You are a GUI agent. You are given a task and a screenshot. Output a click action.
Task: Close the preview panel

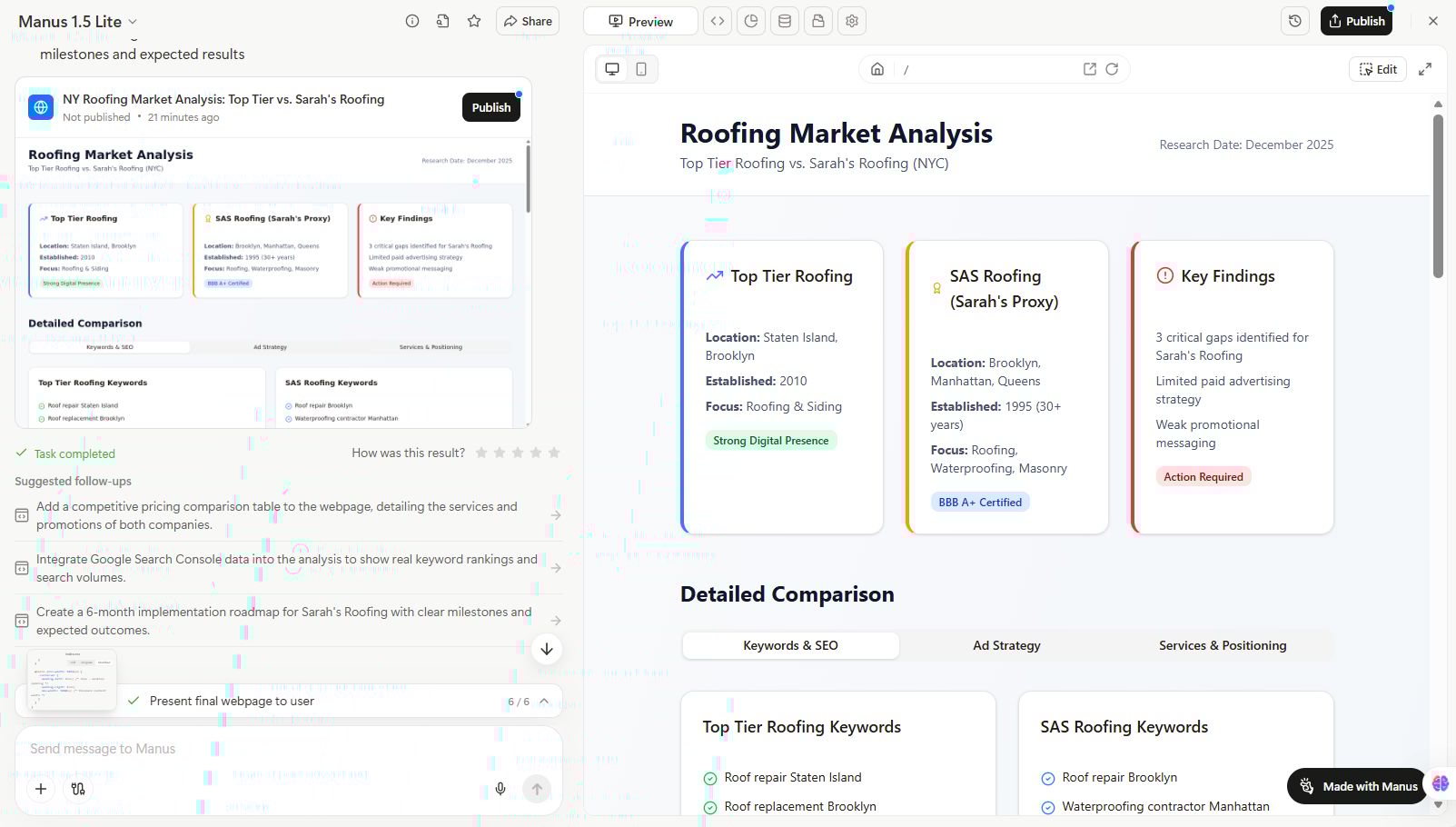point(1433,21)
